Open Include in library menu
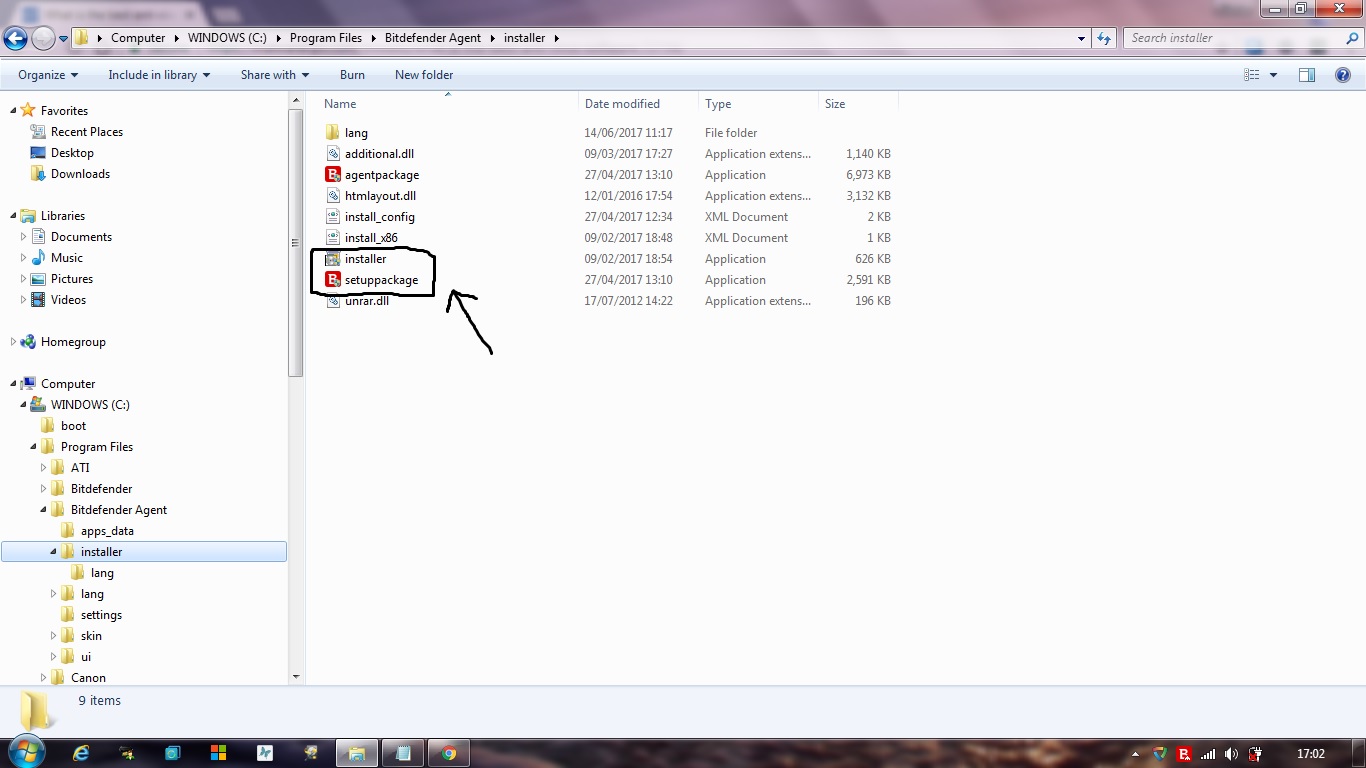 point(159,75)
